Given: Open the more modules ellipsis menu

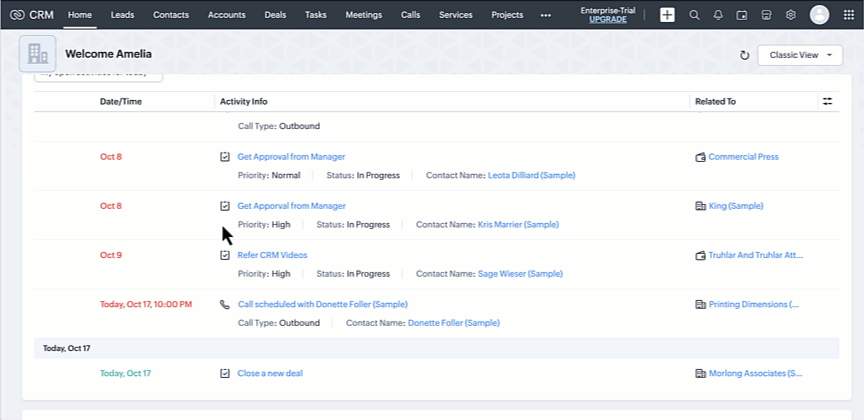Looking at the screenshot, I should click(545, 15).
